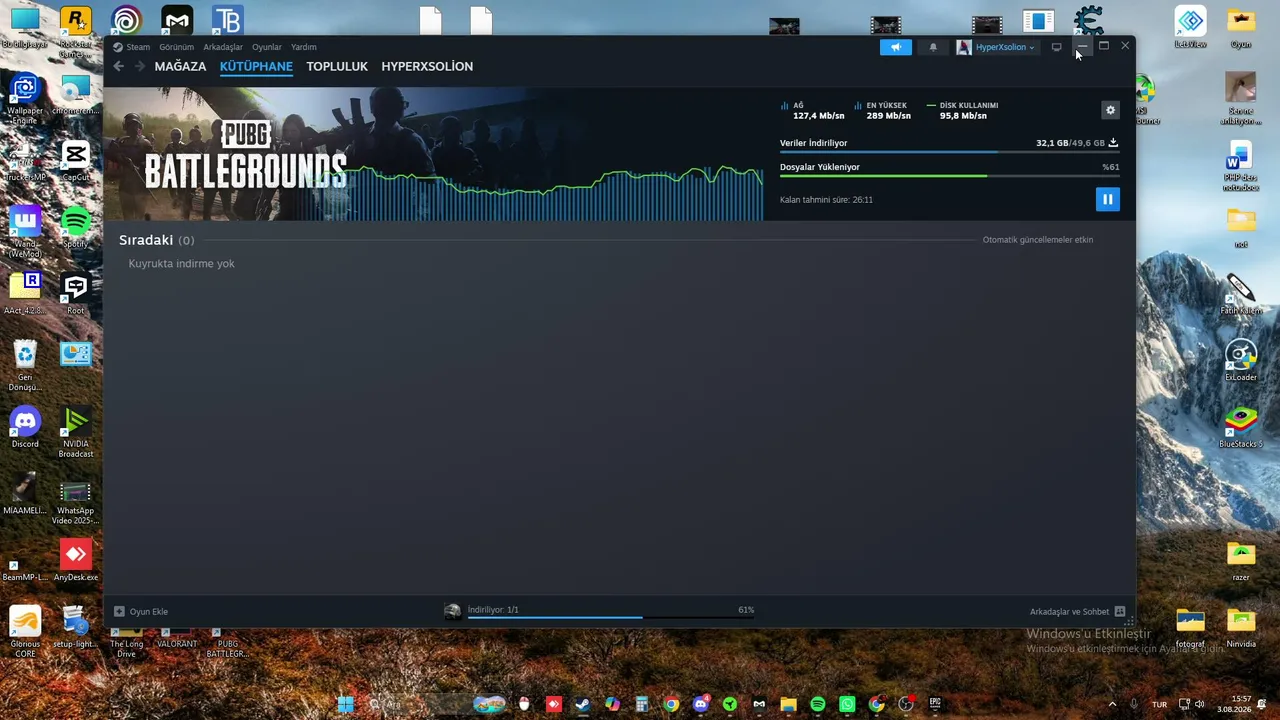Pause the PUBG download
This screenshot has height=720, width=1280.
pos(1107,199)
